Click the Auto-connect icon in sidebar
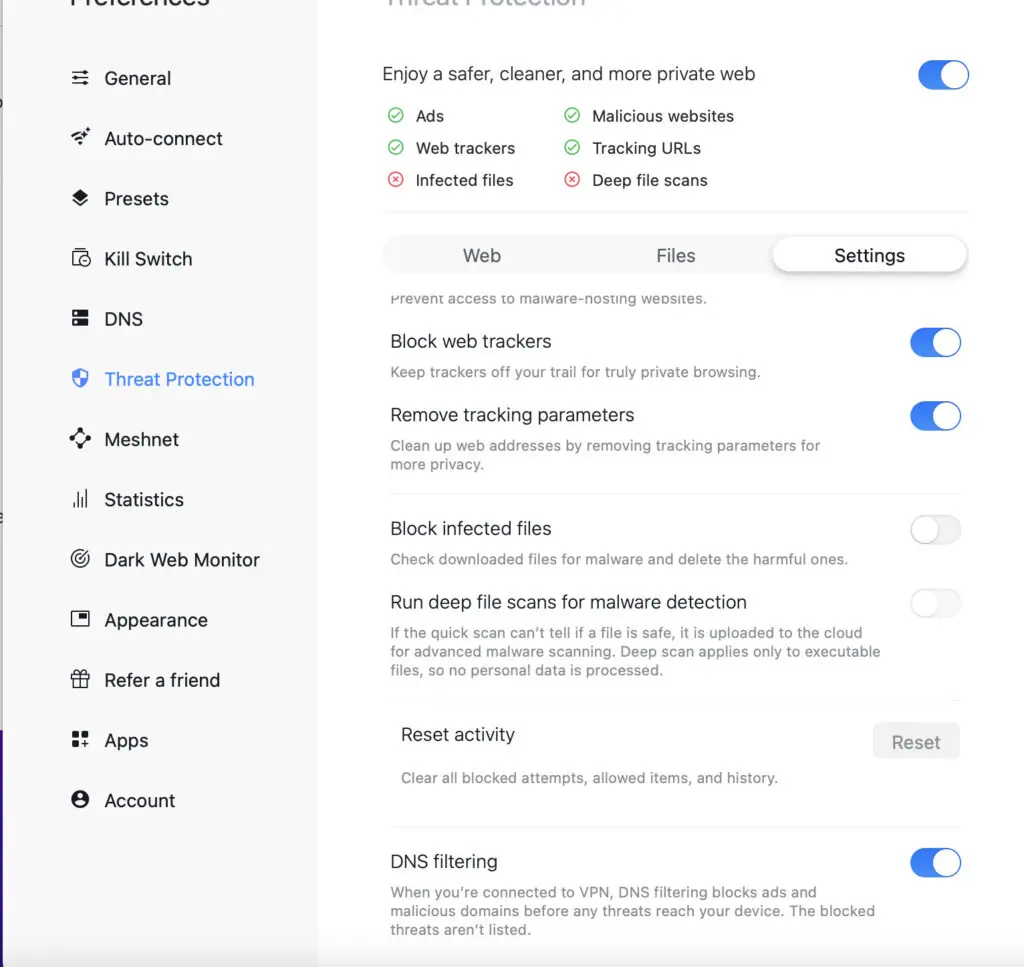Screen dimensions: 1024x967 point(80,137)
